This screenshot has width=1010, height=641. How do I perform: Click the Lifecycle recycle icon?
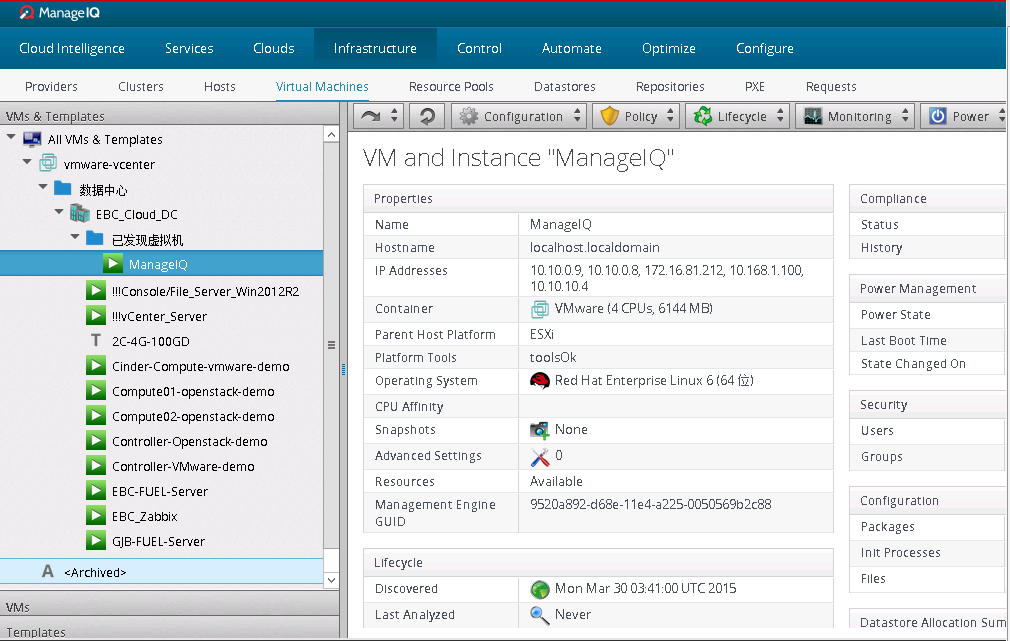[x=703, y=116]
